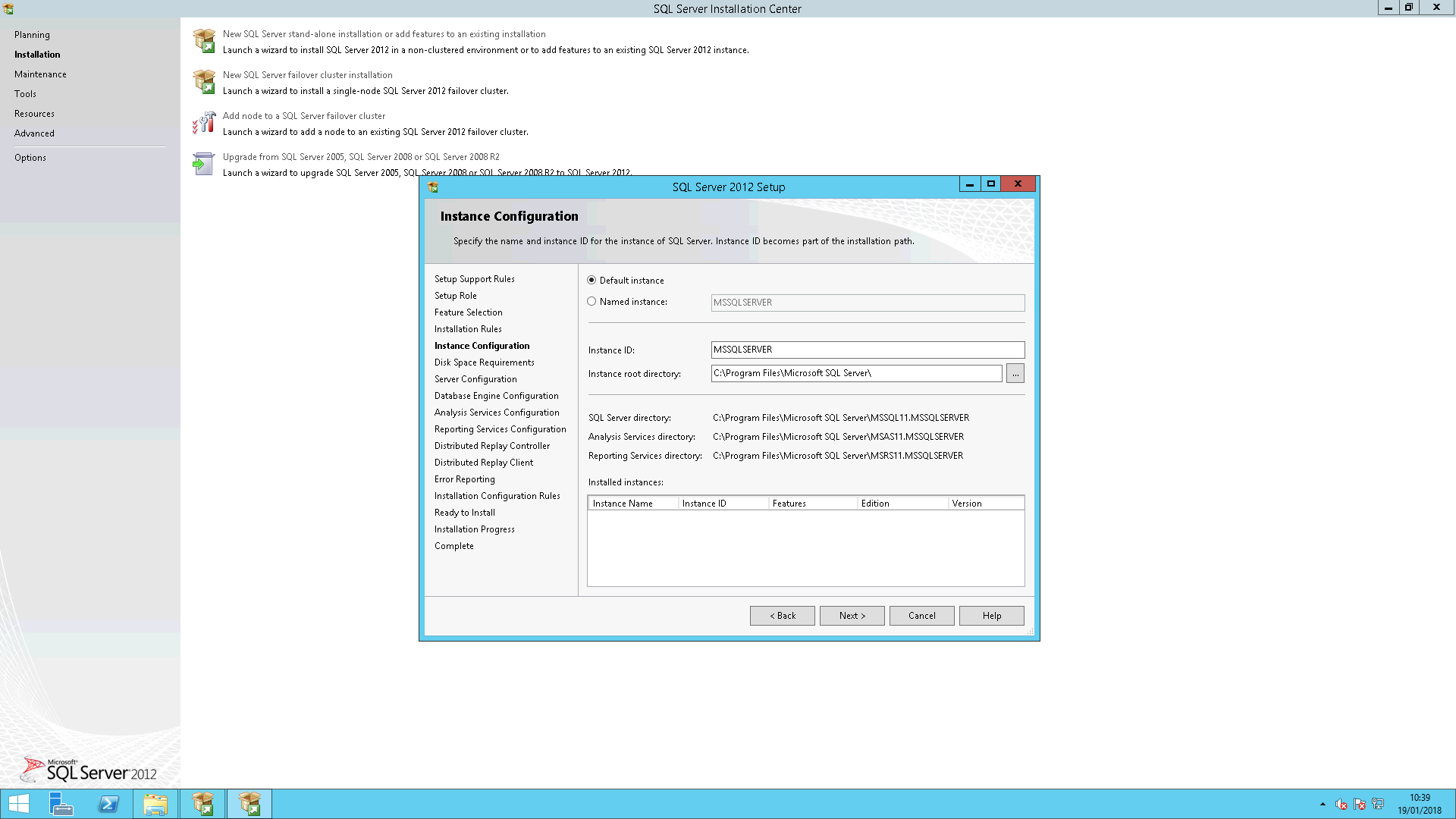Image resolution: width=1456 pixels, height=819 pixels.
Task: Click Distributed Replay Client step
Action: [484, 463]
